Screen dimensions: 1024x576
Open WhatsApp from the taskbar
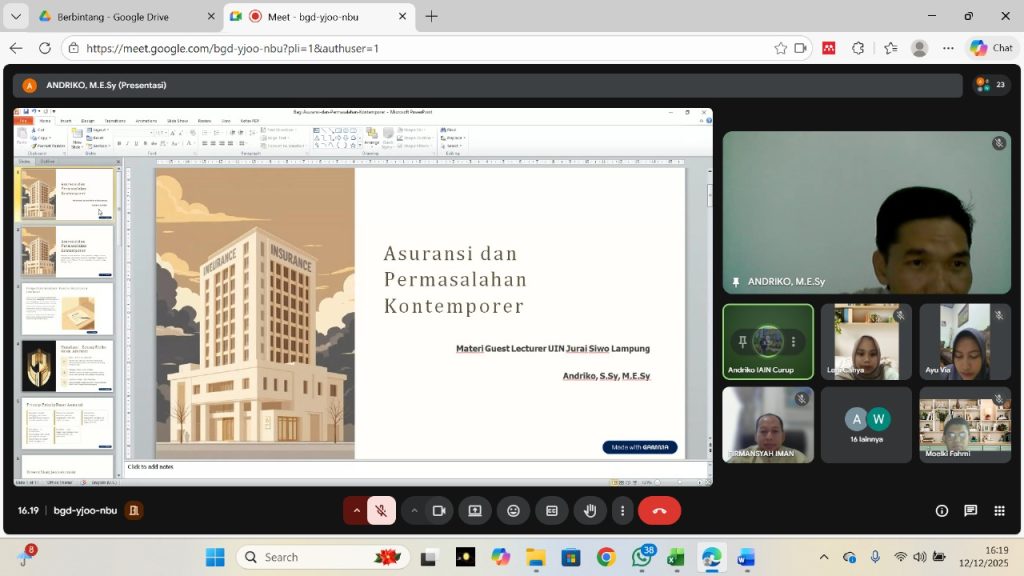pos(641,557)
